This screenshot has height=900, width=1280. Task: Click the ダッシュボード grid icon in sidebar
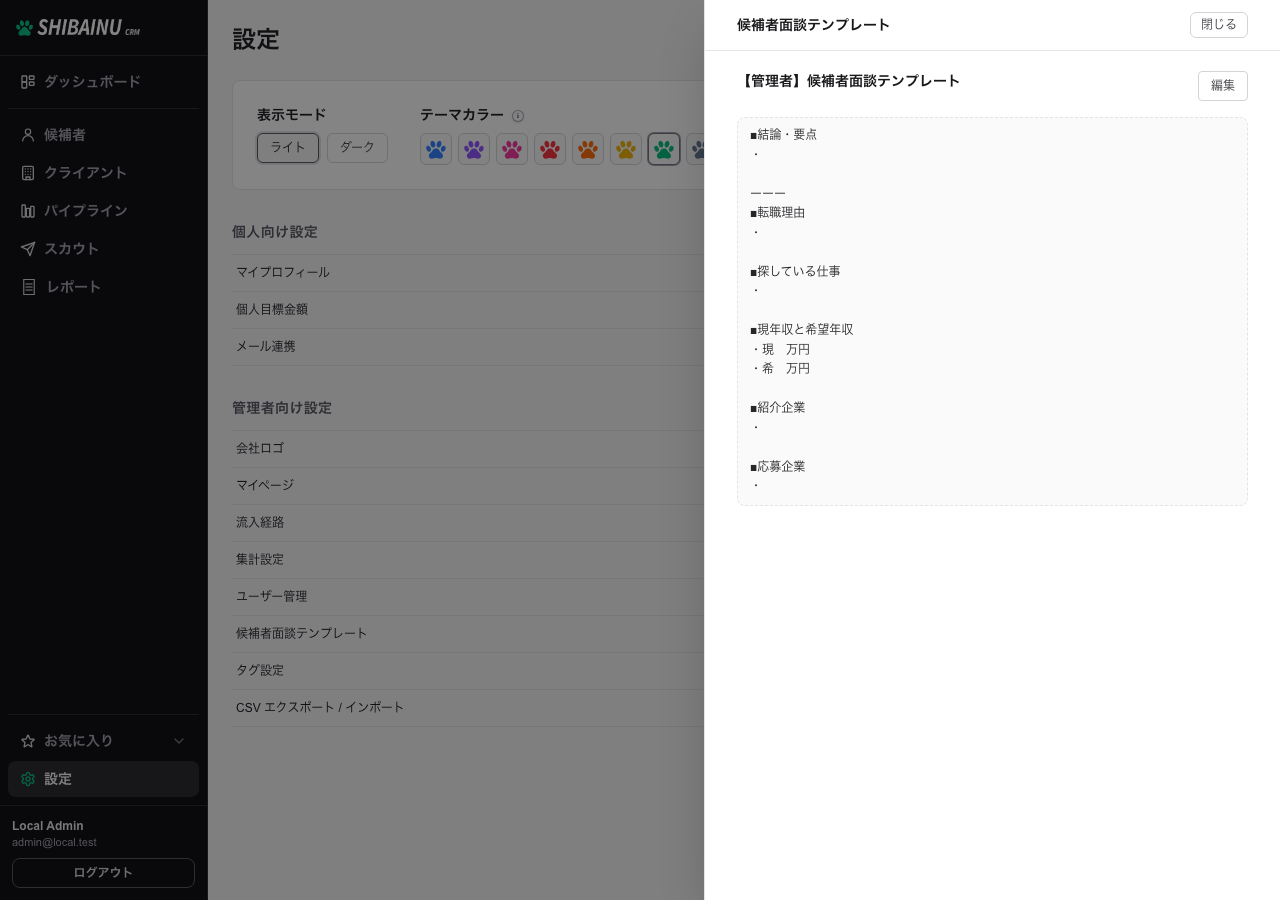pyautogui.click(x=28, y=82)
